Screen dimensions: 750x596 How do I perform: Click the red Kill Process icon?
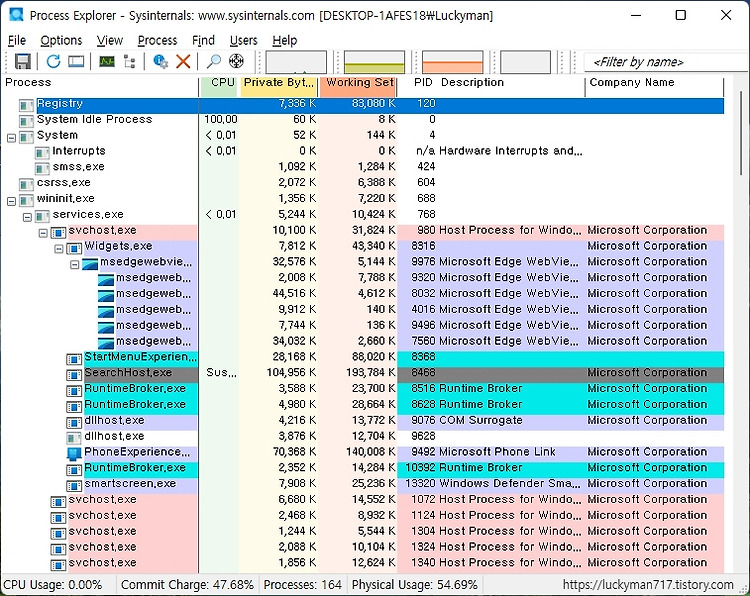pyautogui.click(x=183, y=61)
